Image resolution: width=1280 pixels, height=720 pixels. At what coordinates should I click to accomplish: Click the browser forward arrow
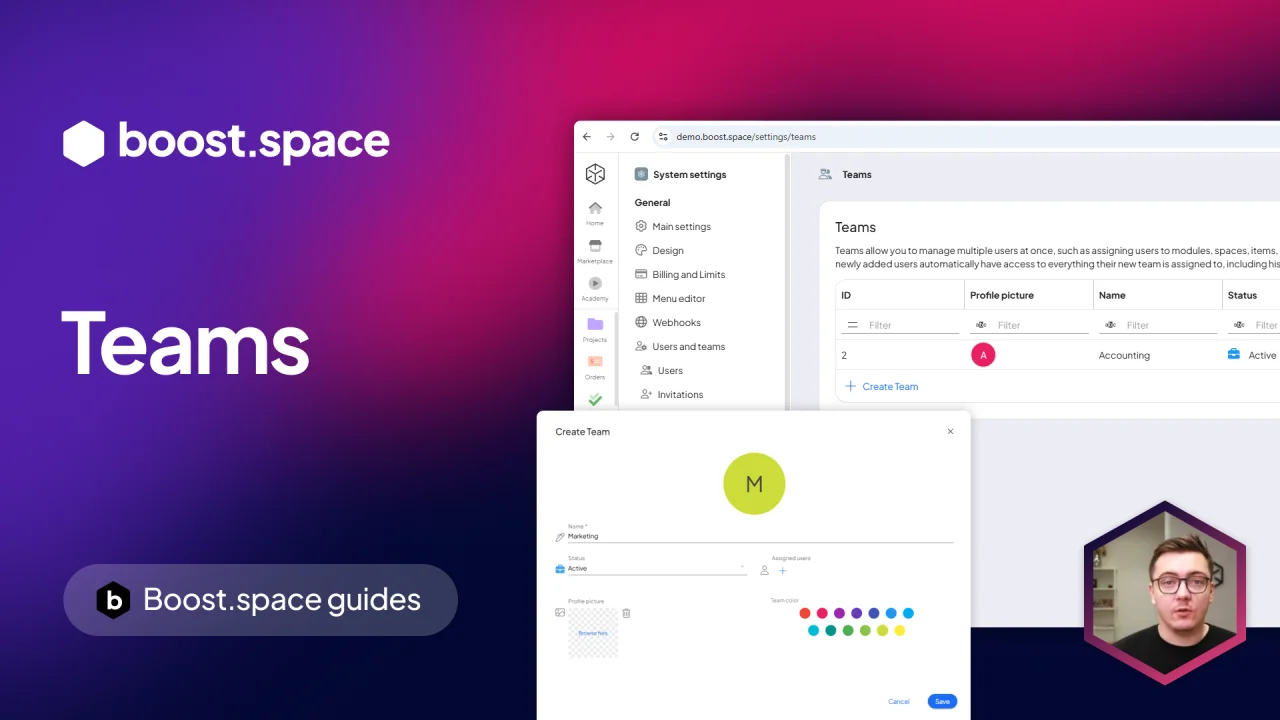point(611,137)
